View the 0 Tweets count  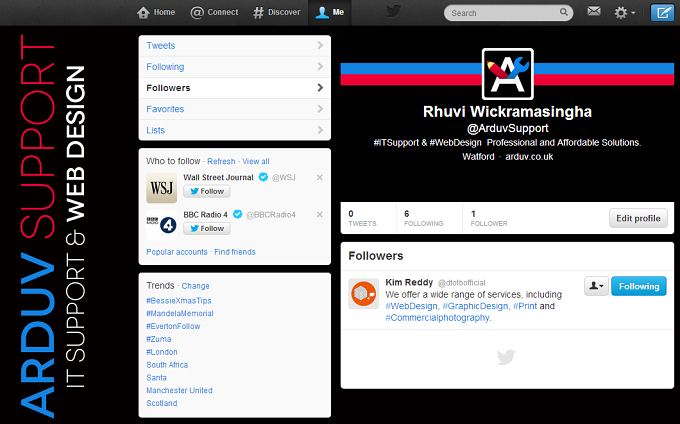(x=362, y=218)
